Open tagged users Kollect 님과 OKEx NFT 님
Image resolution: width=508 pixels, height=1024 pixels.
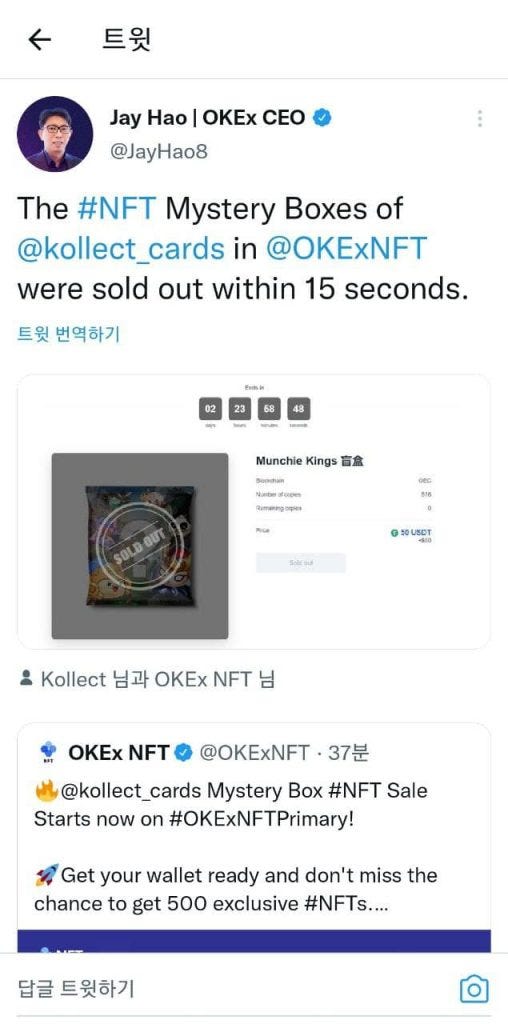(157, 679)
